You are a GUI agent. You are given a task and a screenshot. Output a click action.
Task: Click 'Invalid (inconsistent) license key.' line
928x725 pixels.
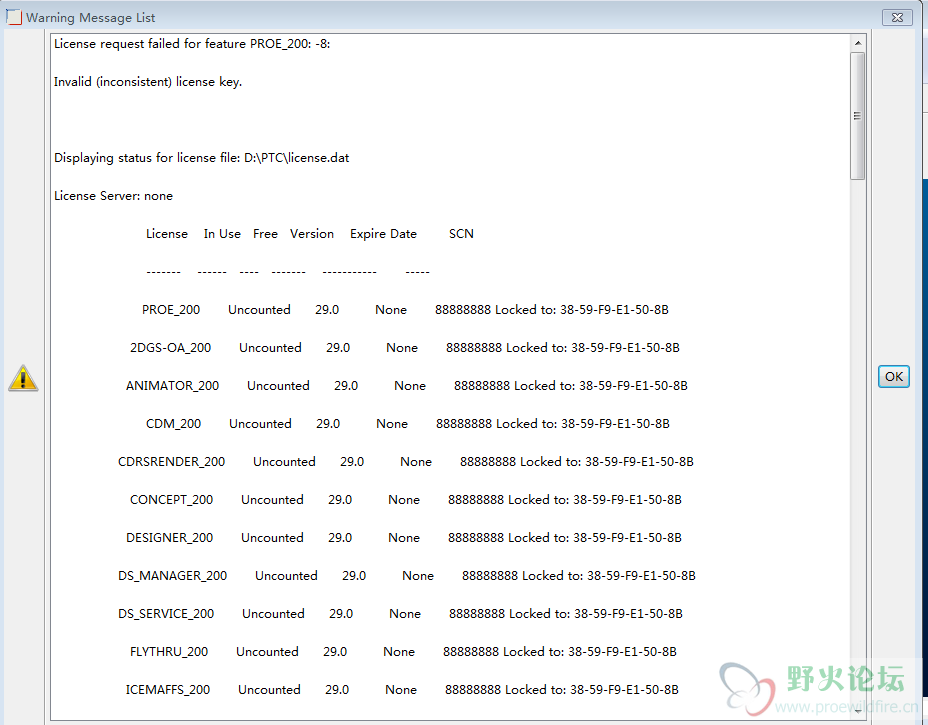[x=148, y=82]
